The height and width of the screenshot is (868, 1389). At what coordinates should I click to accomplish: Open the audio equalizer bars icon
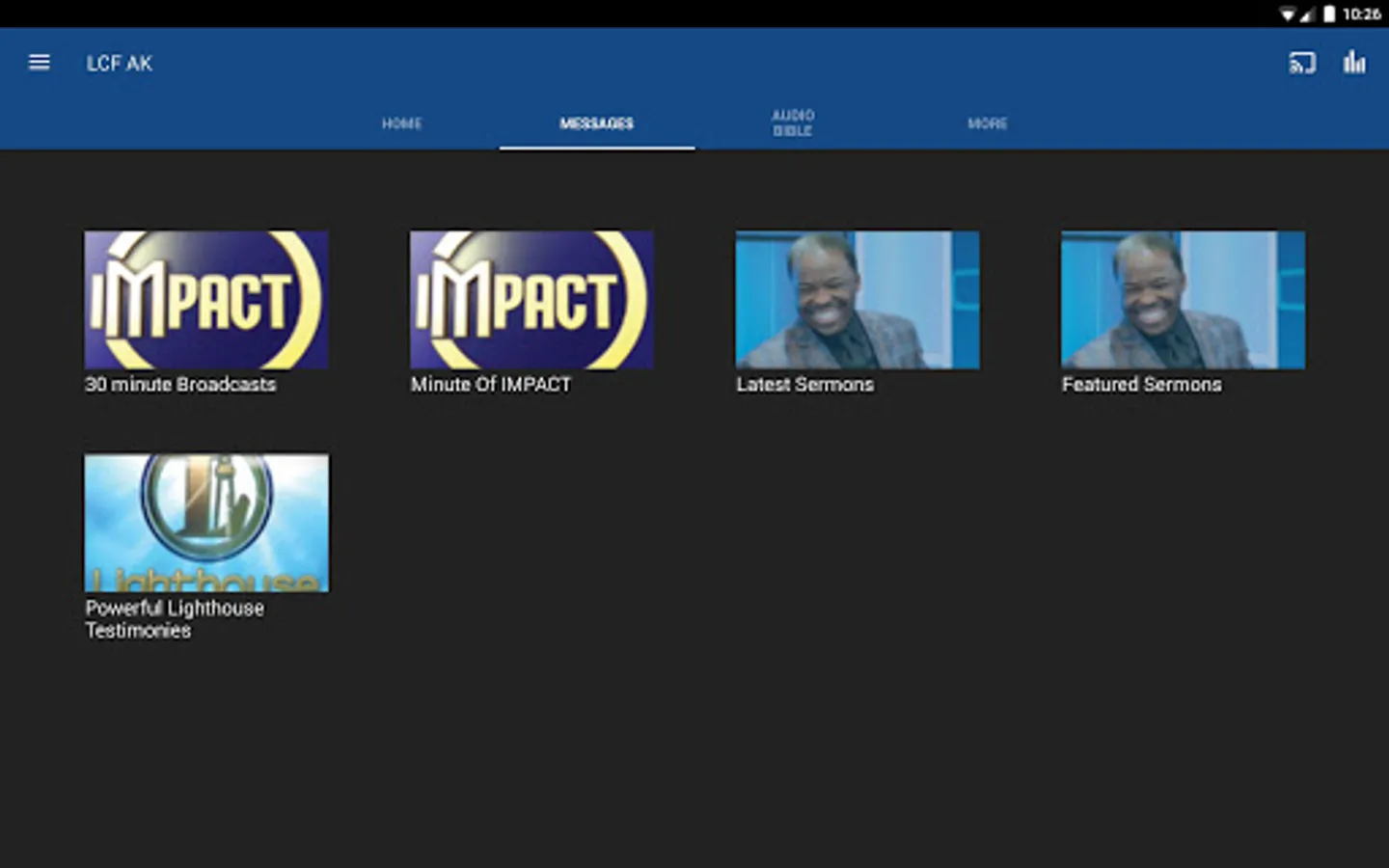click(1354, 63)
